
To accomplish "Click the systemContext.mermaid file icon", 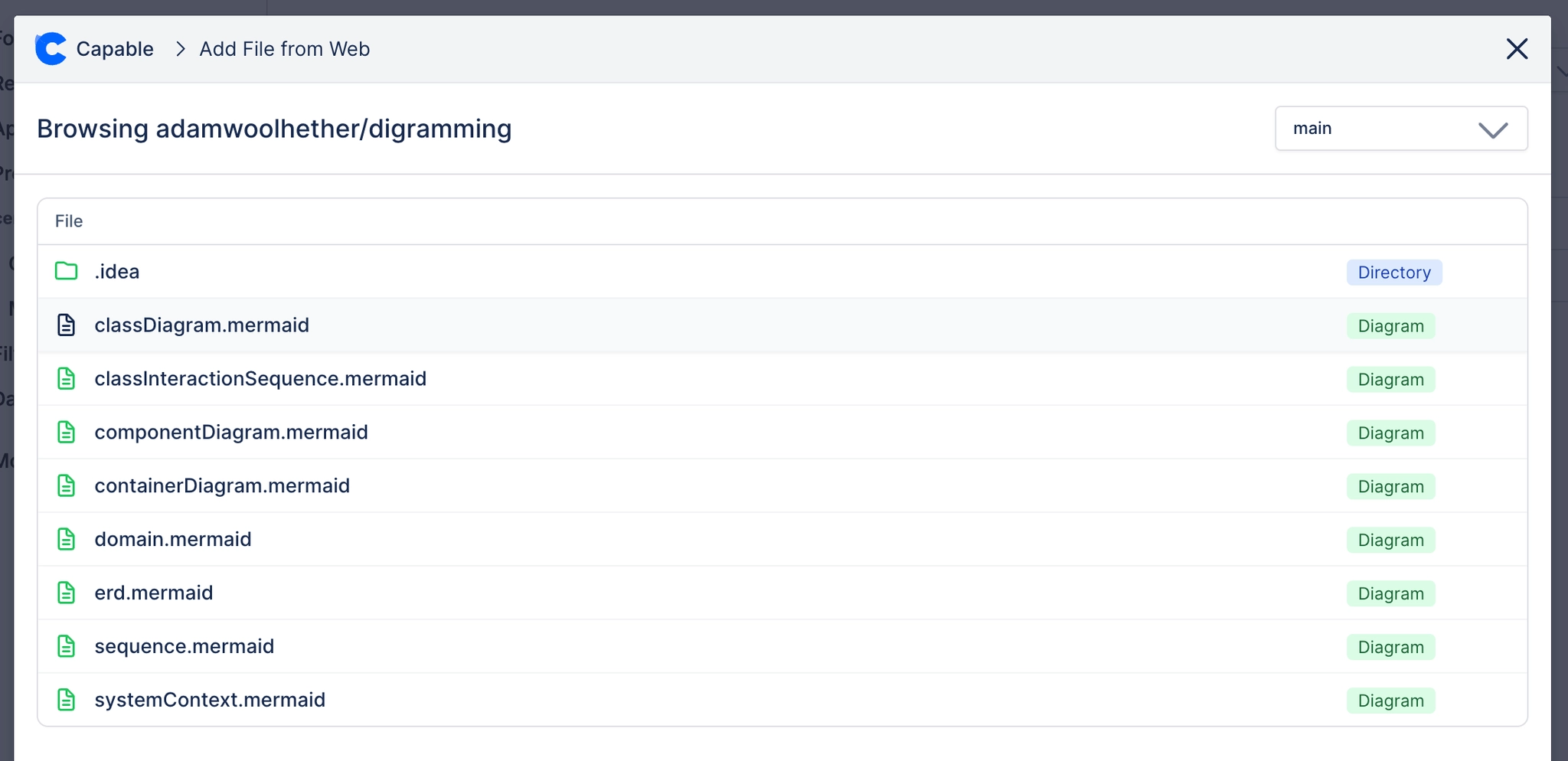I will click(67, 700).
